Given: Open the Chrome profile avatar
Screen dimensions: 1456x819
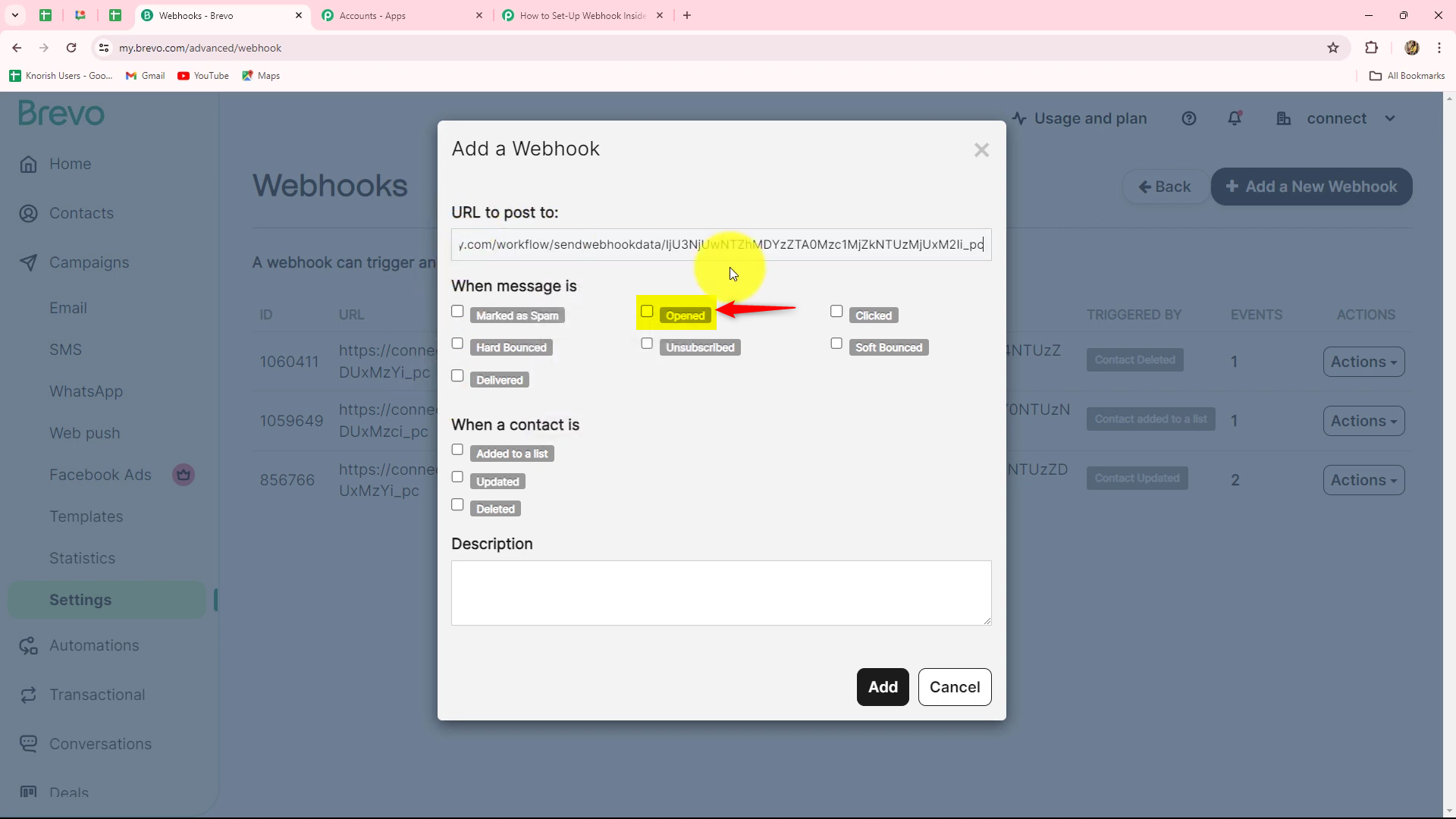Looking at the screenshot, I should point(1411,48).
